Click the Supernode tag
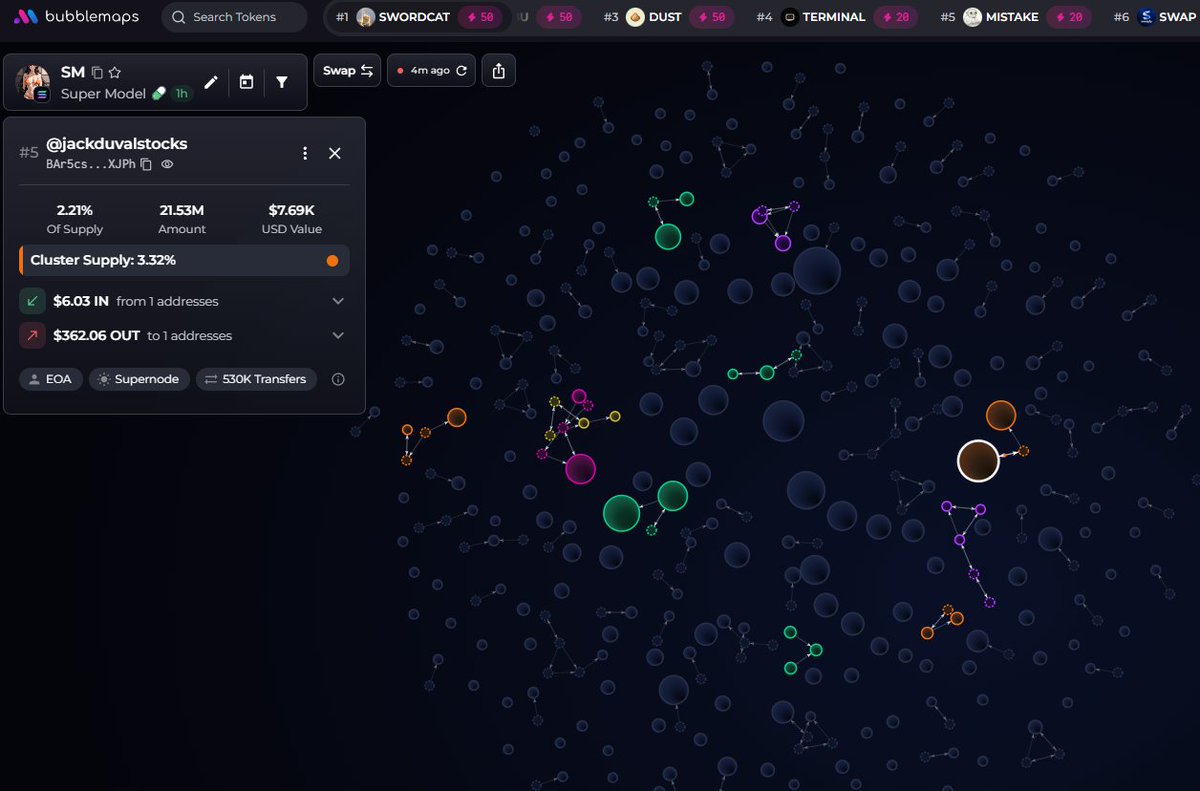Viewport: 1200px width, 791px height. click(x=139, y=379)
